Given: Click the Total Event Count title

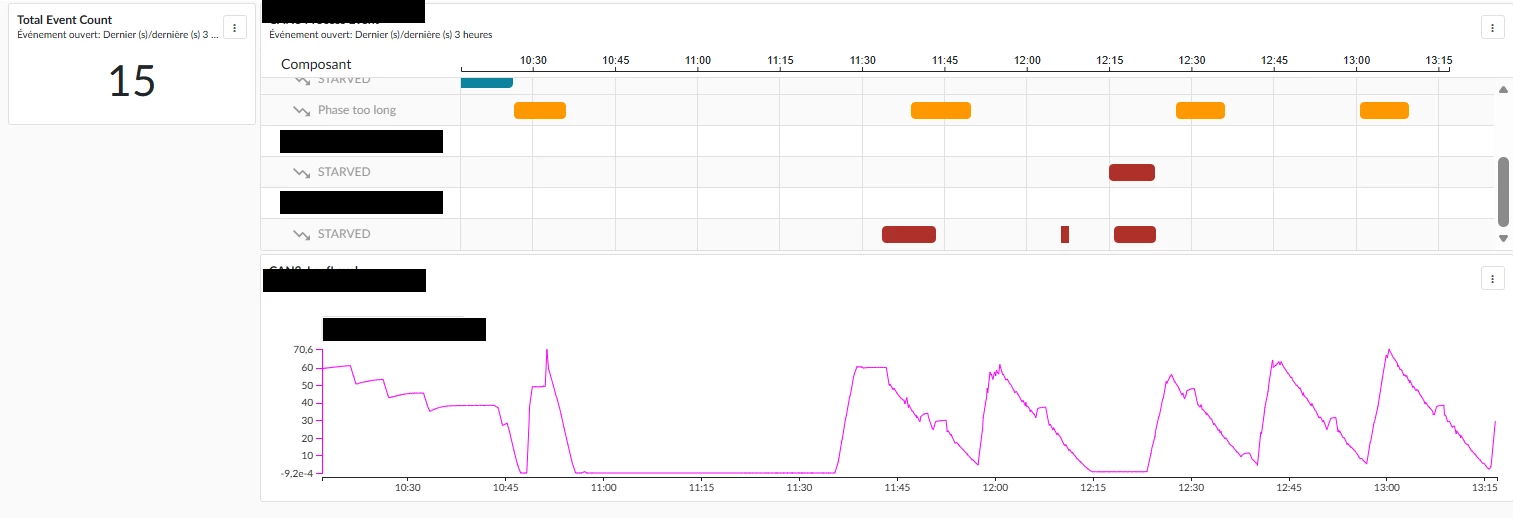Looking at the screenshot, I should (x=65, y=20).
